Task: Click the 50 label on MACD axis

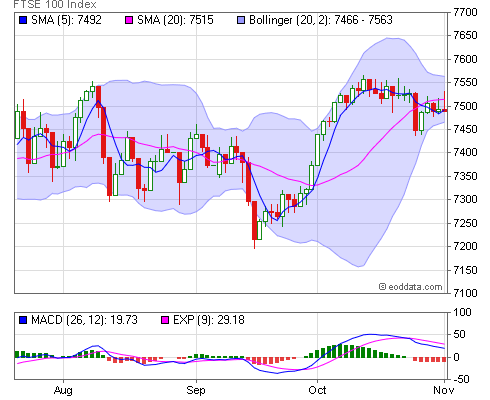Action: pyautogui.click(x=459, y=334)
